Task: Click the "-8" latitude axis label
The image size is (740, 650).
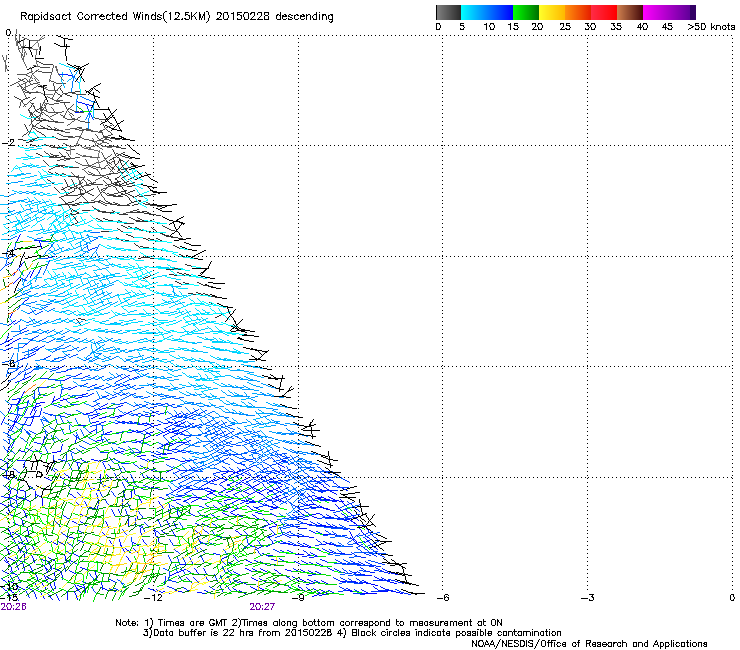Action: pos(8,474)
